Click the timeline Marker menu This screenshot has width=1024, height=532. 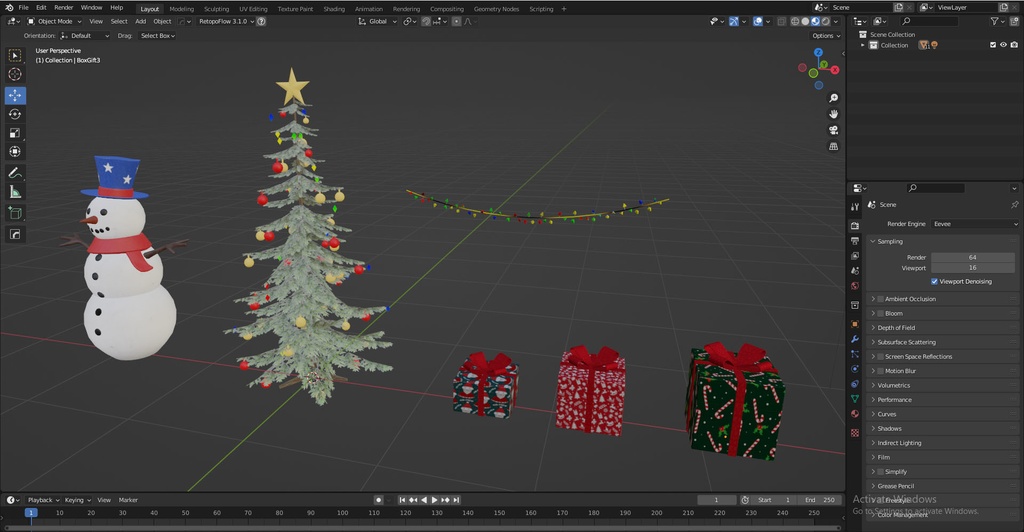coord(128,500)
